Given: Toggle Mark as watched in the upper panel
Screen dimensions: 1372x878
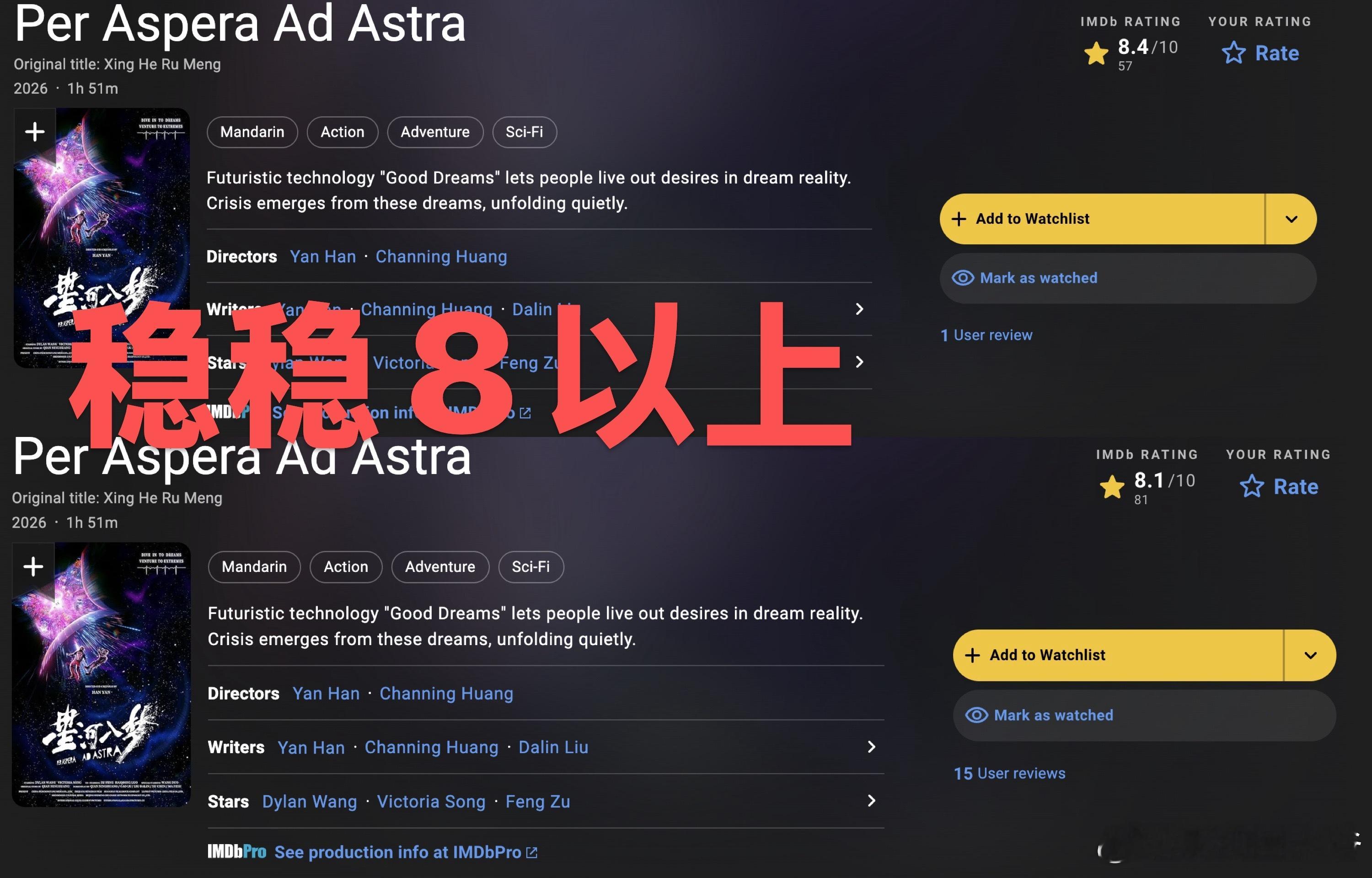Looking at the screenshot, I should (x=1128, y=278).
